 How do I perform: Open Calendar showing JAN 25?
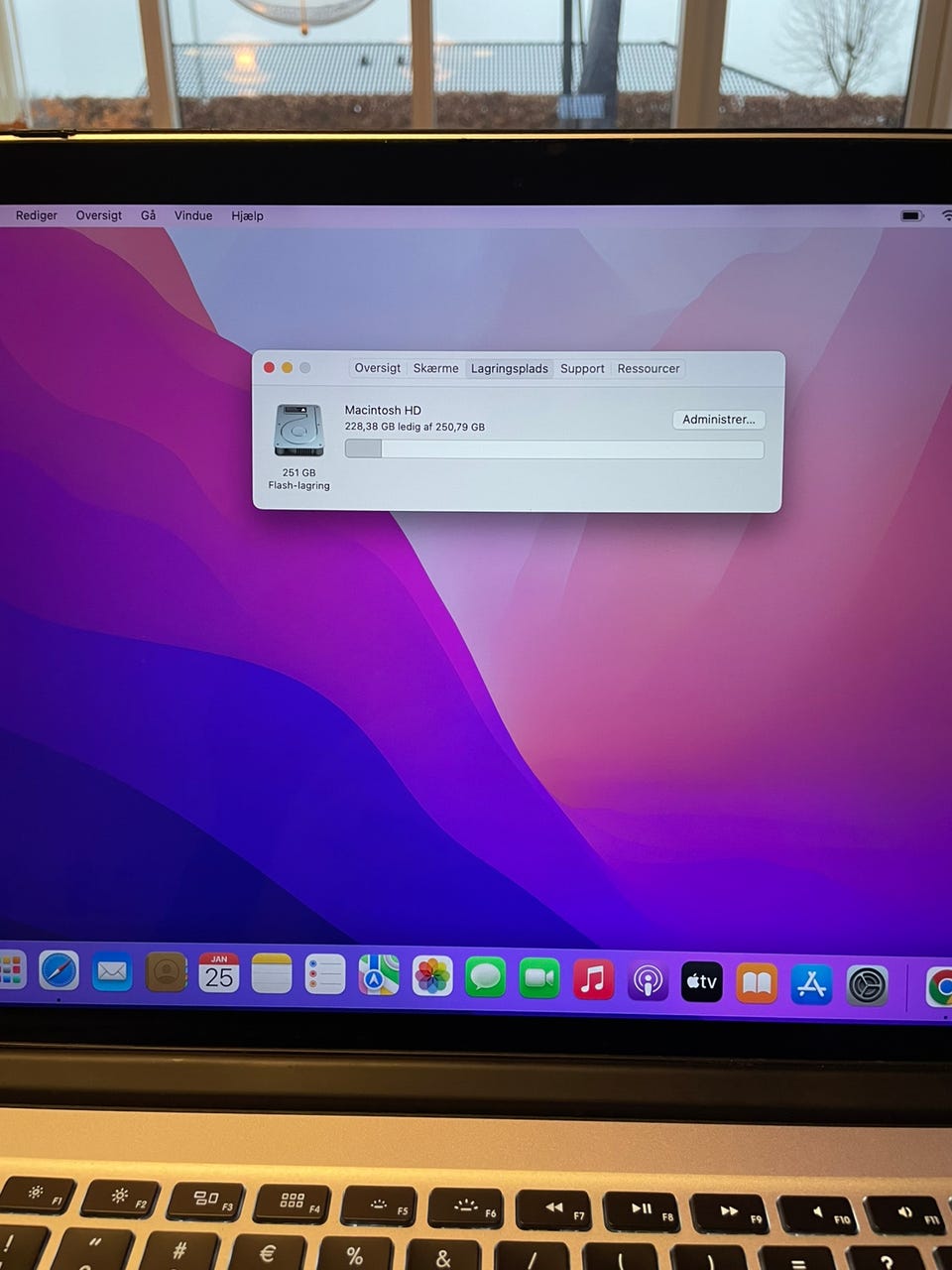219,973
